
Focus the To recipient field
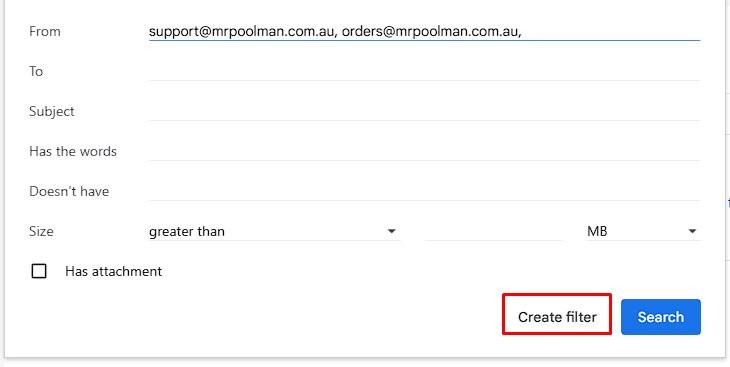[x=424, y=71]
